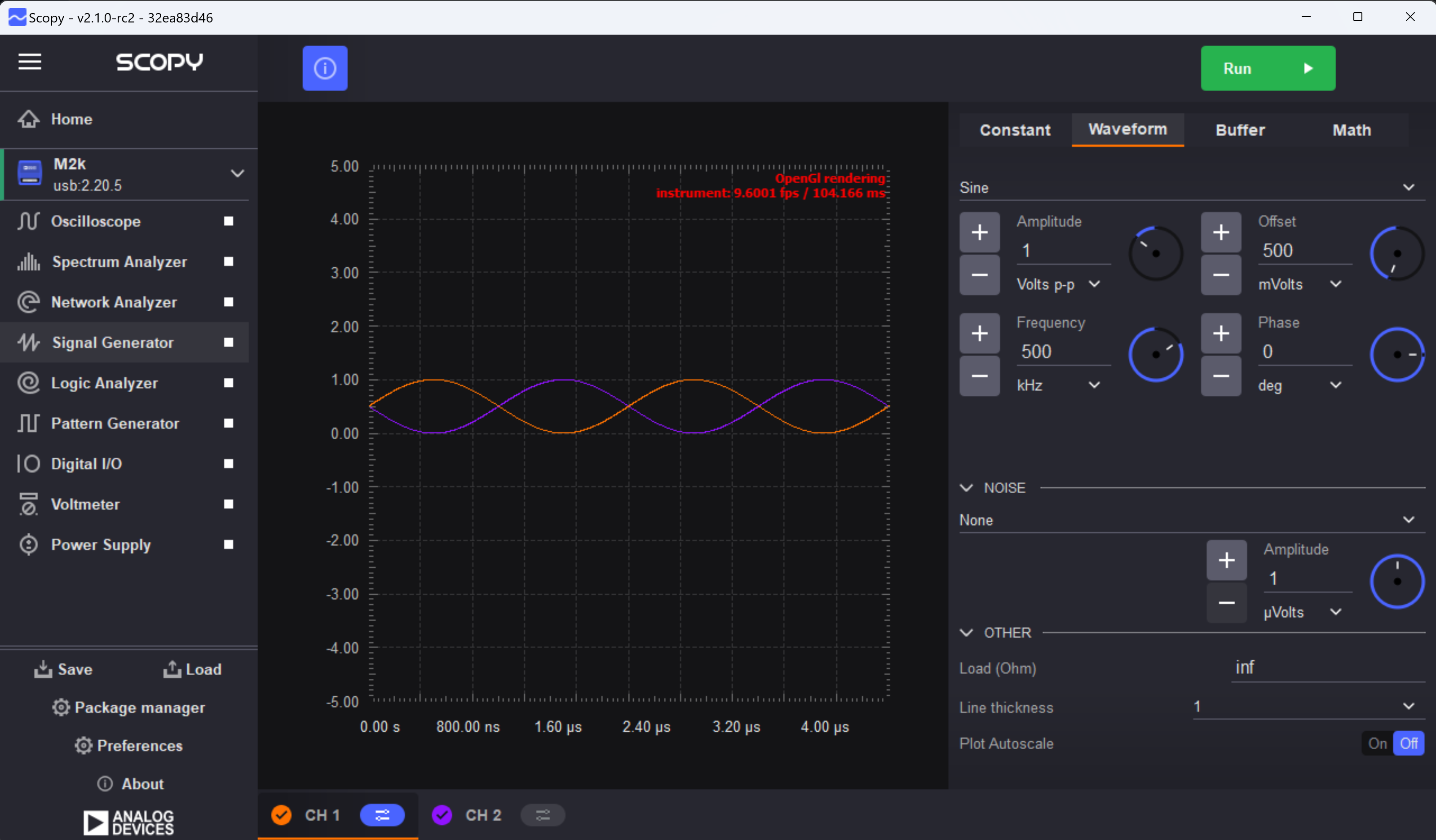This screenshot has width=1436, height=840.
Task: Collapse the OTHER section
Action: [967, 632]
